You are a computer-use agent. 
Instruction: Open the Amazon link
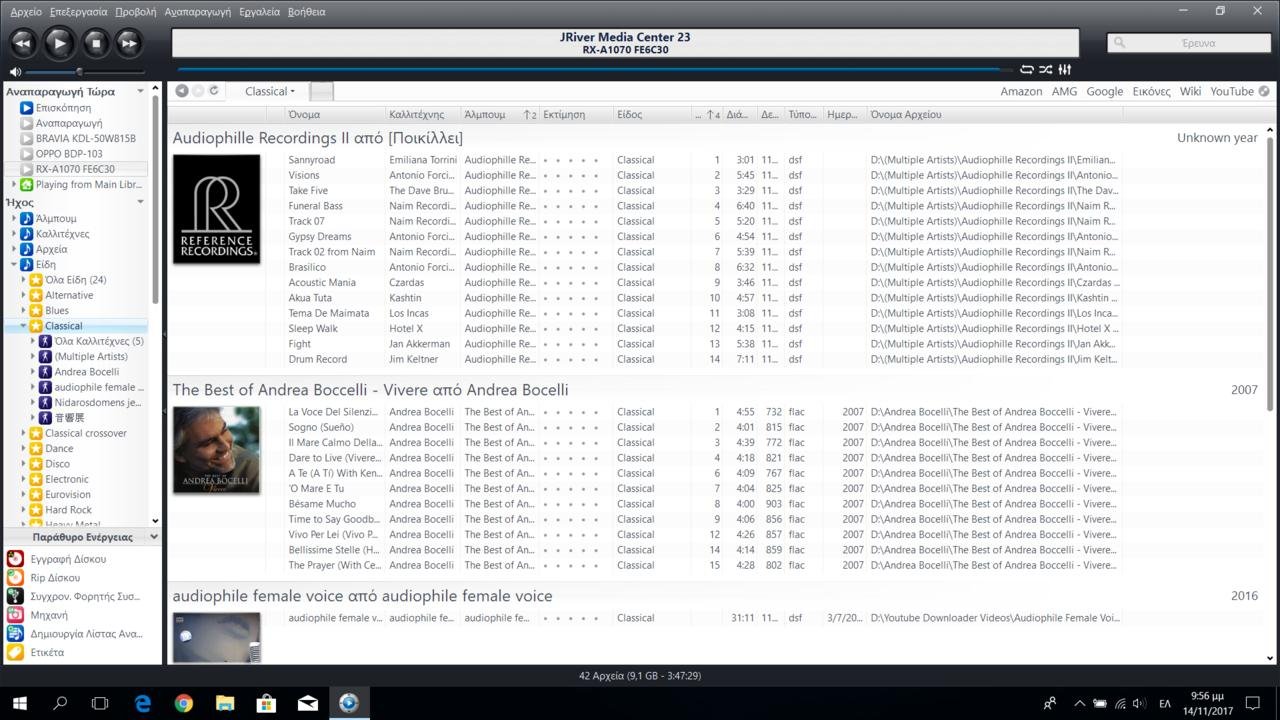coord(1021,91)
